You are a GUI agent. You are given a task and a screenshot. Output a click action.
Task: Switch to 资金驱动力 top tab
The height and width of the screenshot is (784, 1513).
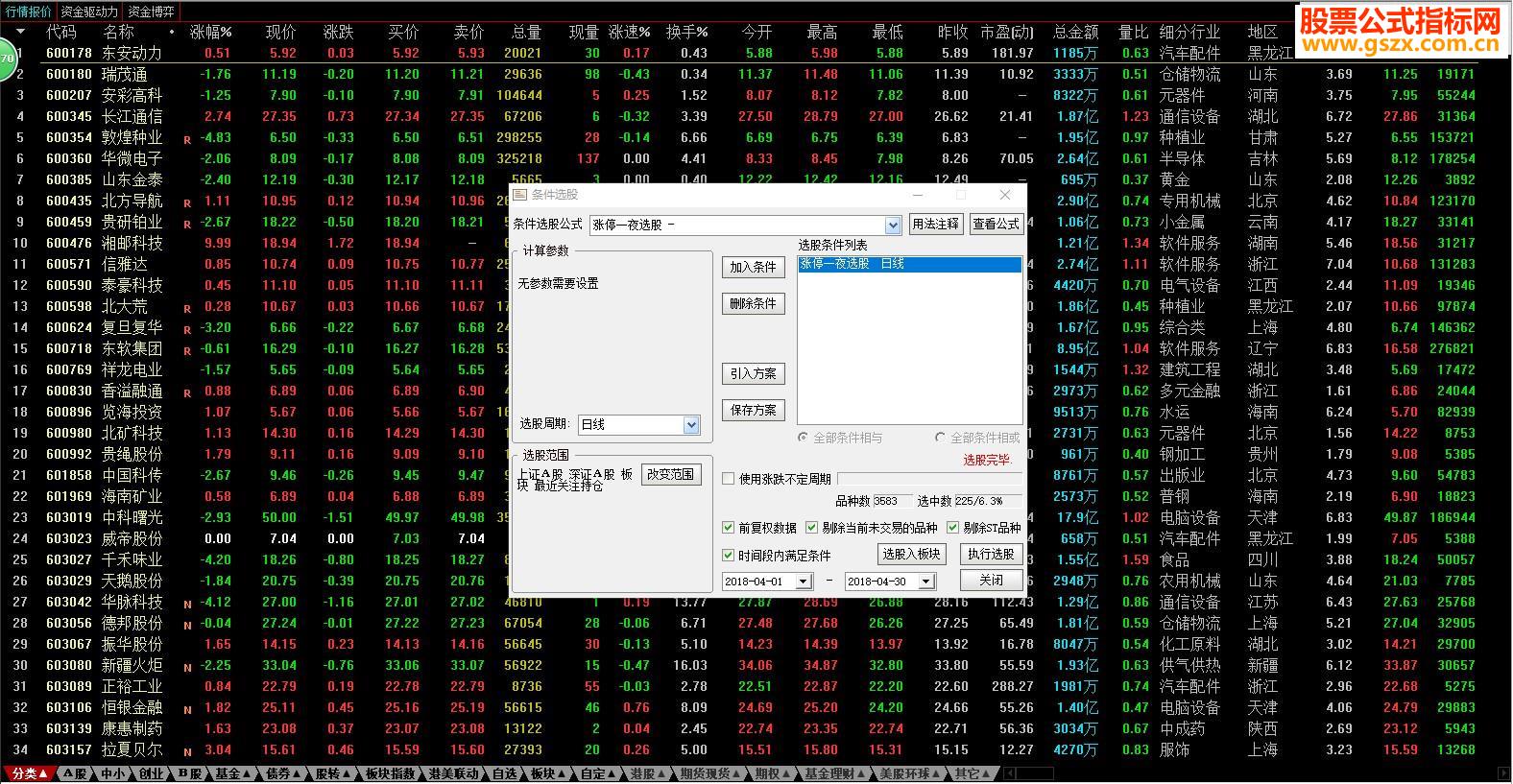click(x=89, y=12)
